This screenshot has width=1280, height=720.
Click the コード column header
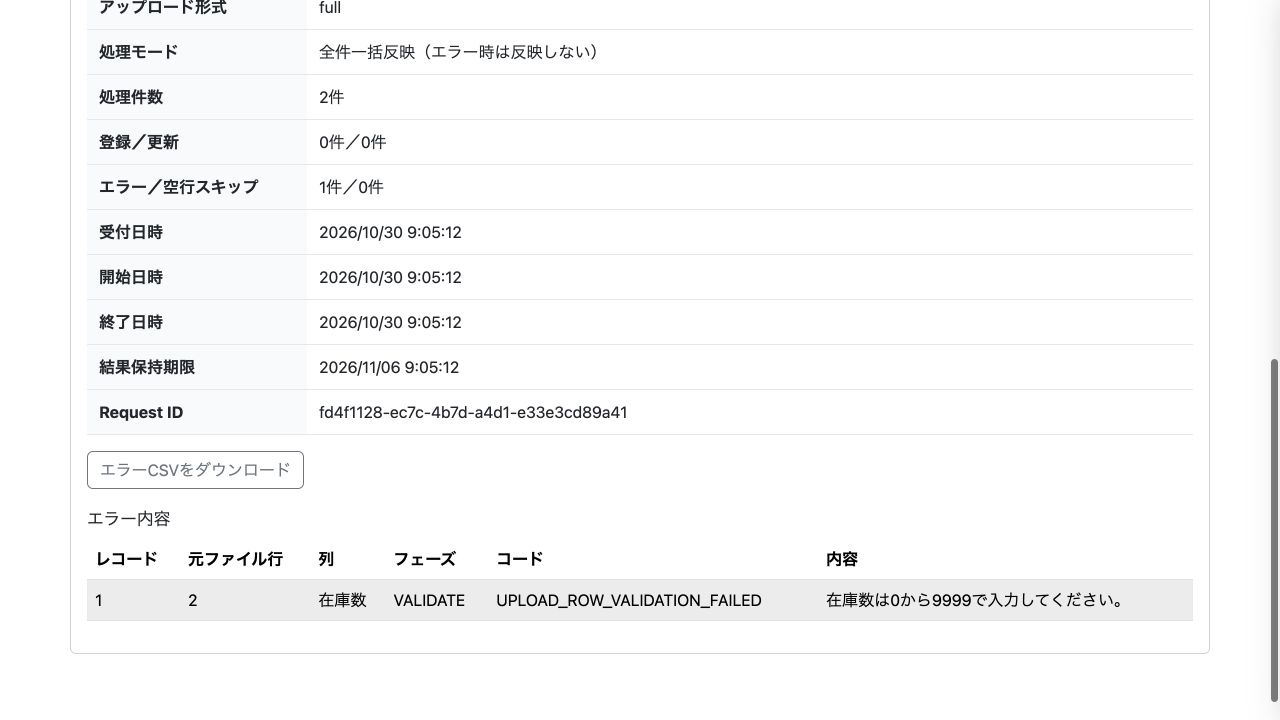click(520, 559)
